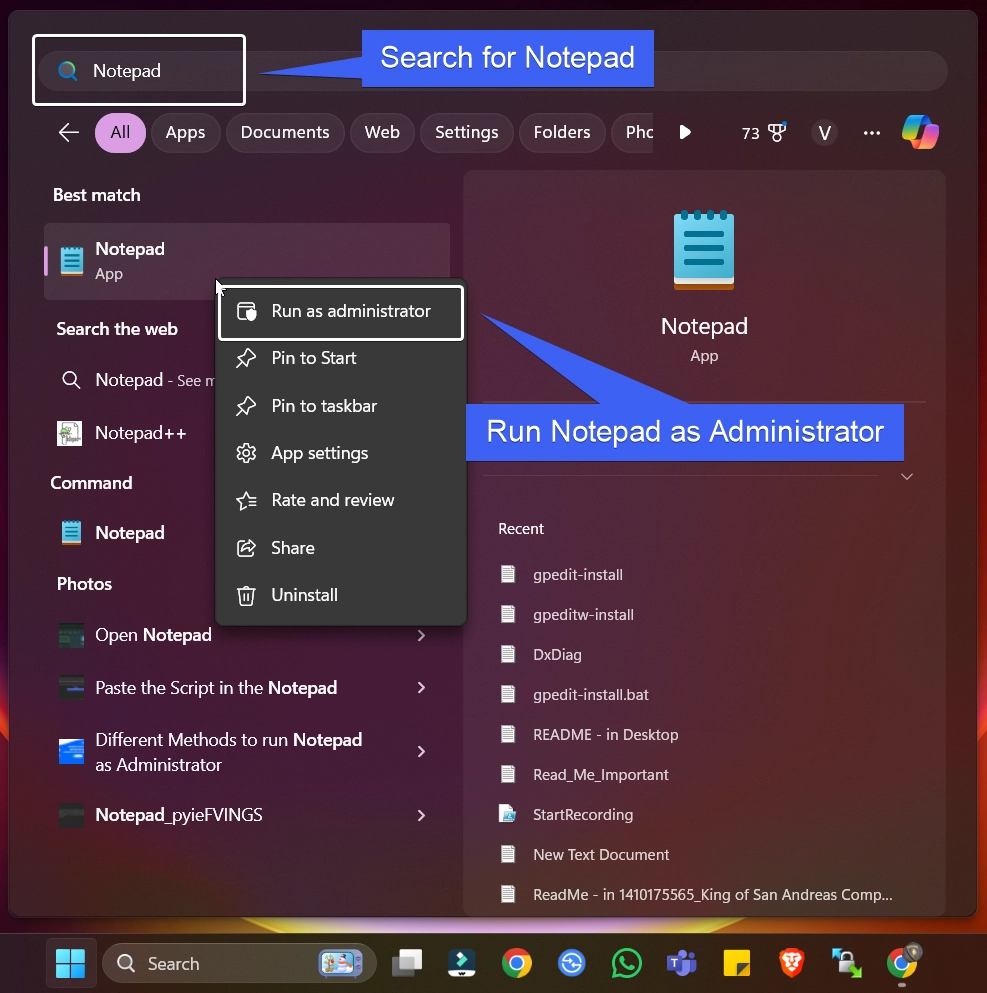
Task: Open the 'Open Notepad' photo result
Action: [x=153, y=635]
